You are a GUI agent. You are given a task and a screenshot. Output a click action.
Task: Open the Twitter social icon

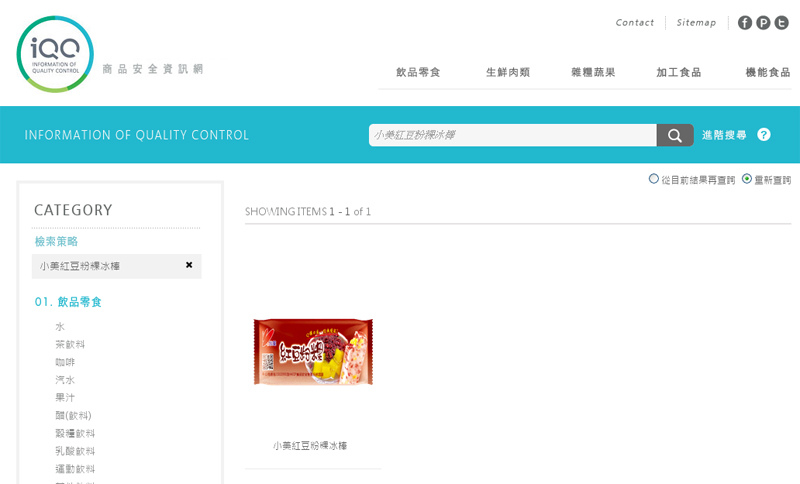click(x=782, y=23)
